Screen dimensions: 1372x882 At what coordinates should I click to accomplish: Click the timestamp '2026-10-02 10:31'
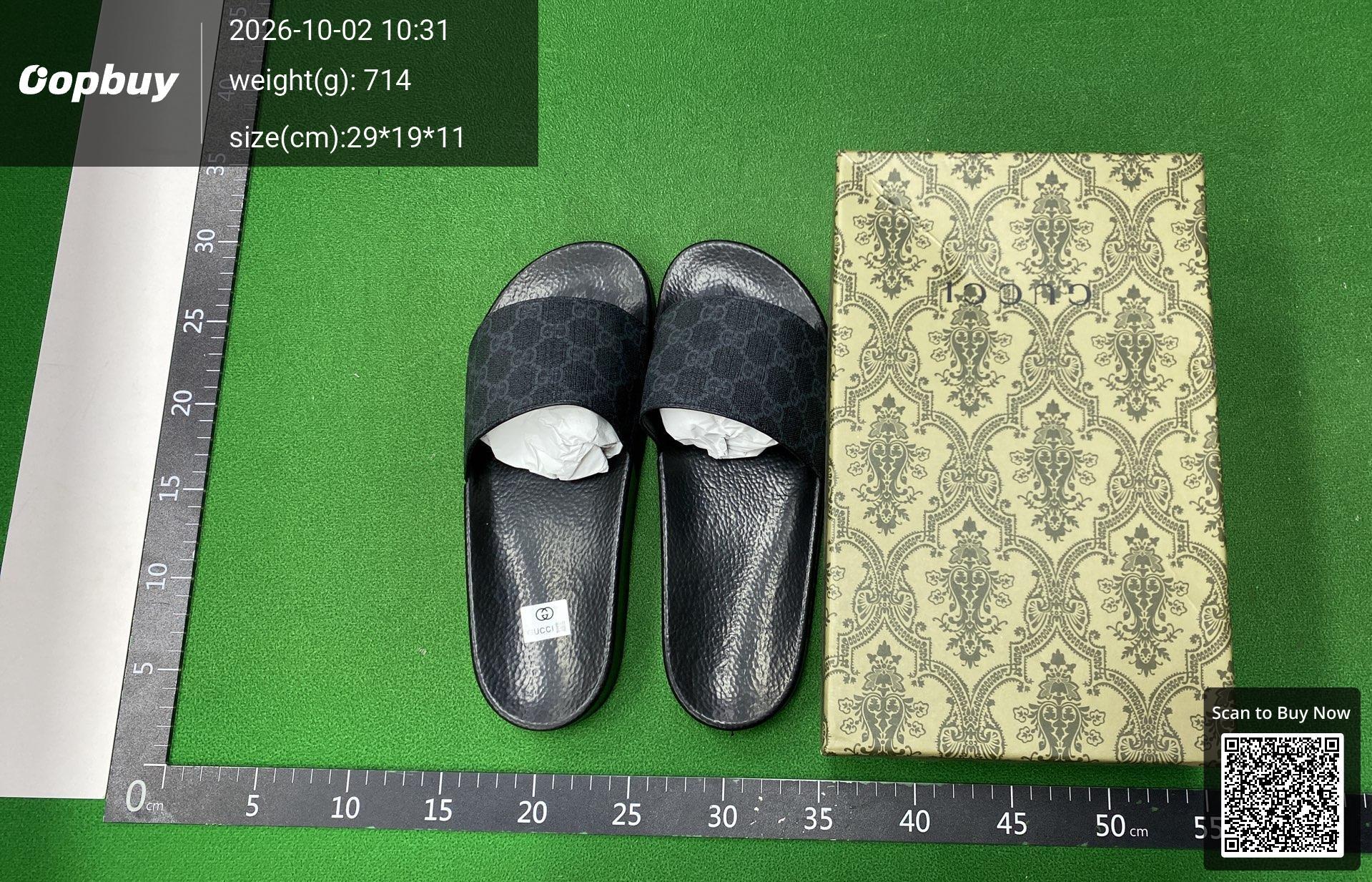pyautogui.click(x=339, y=31)
